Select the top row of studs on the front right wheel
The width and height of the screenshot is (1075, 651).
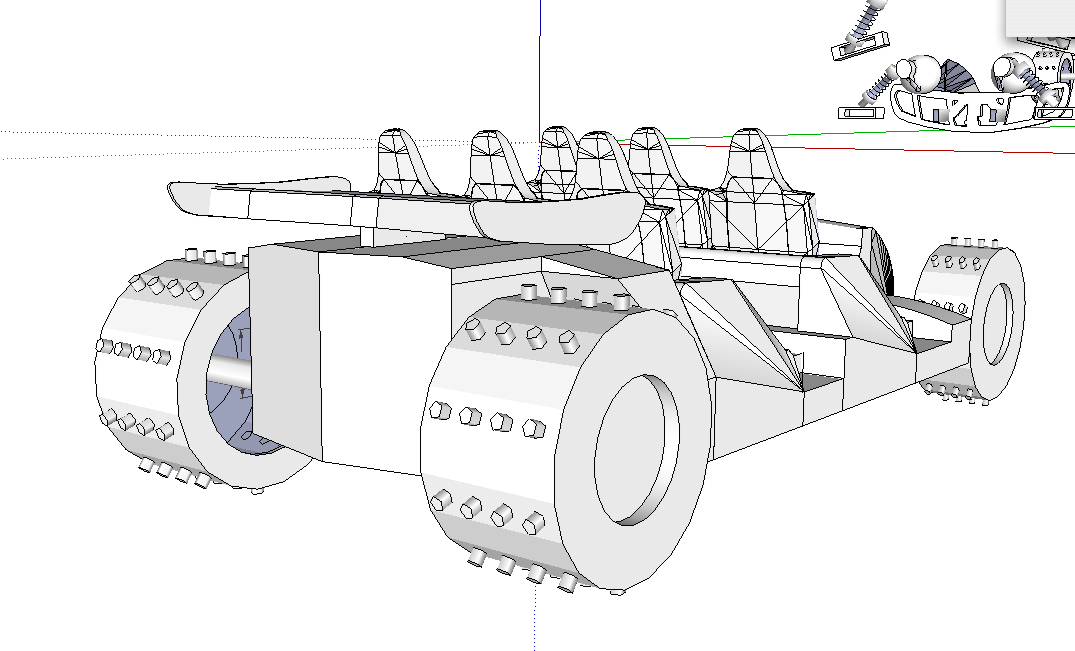click(x=575, y=297)
